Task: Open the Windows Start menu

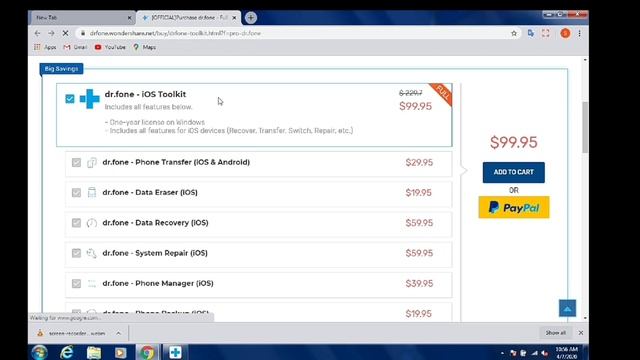Action: point(40,352)
